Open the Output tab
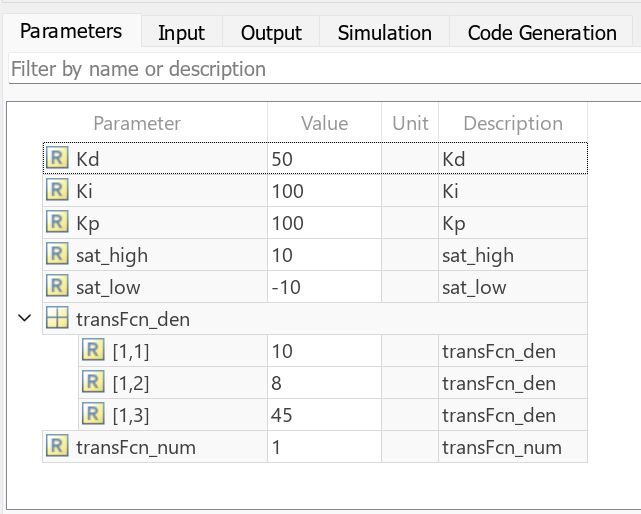The height and width of the screenshot is (514, 641). [271, 33]
